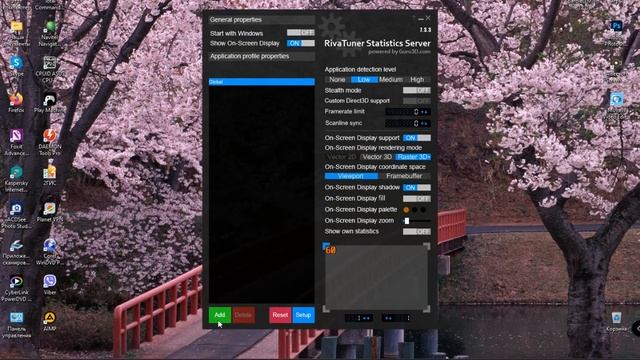Open Viber from the desktop
The height and width of the screenshot is (360, 640).
point(50,282)
